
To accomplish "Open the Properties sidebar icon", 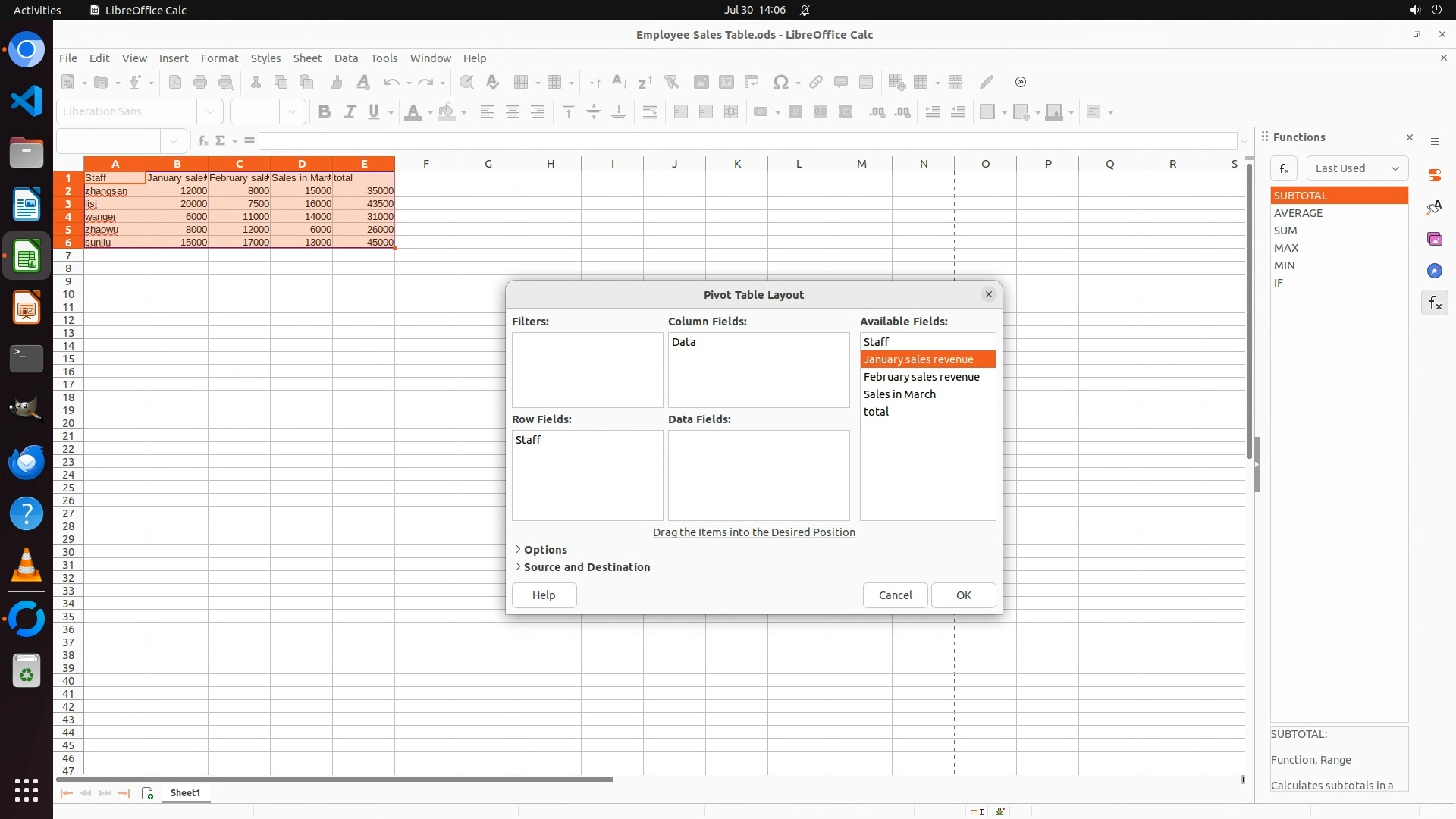I will [x=1434, y=175].
